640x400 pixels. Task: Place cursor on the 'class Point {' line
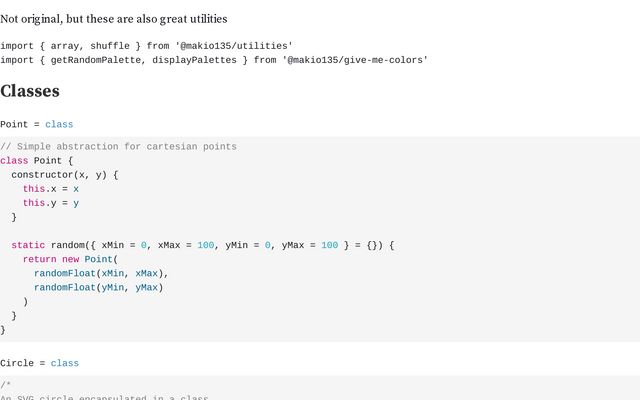coord(36,161)
